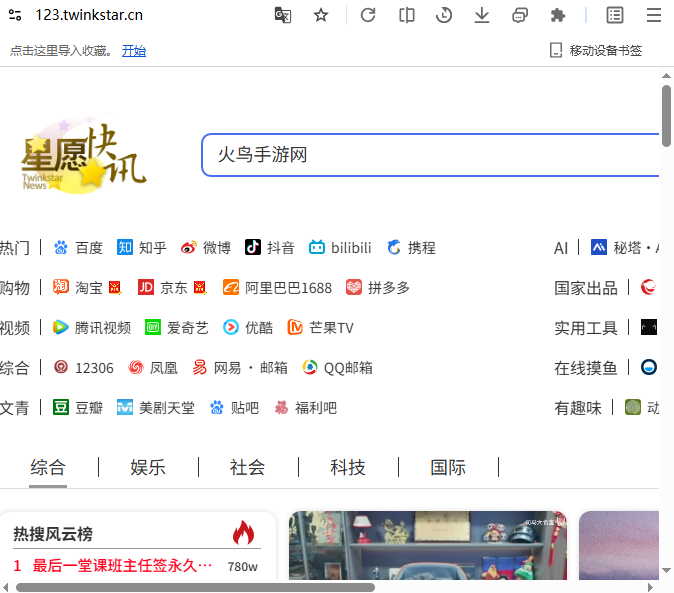Click the 美剧天堂 icon
This screenshot has width=674, height=593.
pos(125,407)
